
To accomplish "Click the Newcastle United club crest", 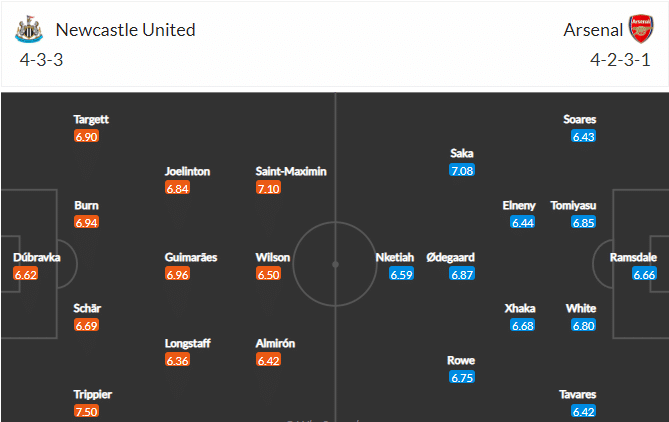I will tap(29, 29).
